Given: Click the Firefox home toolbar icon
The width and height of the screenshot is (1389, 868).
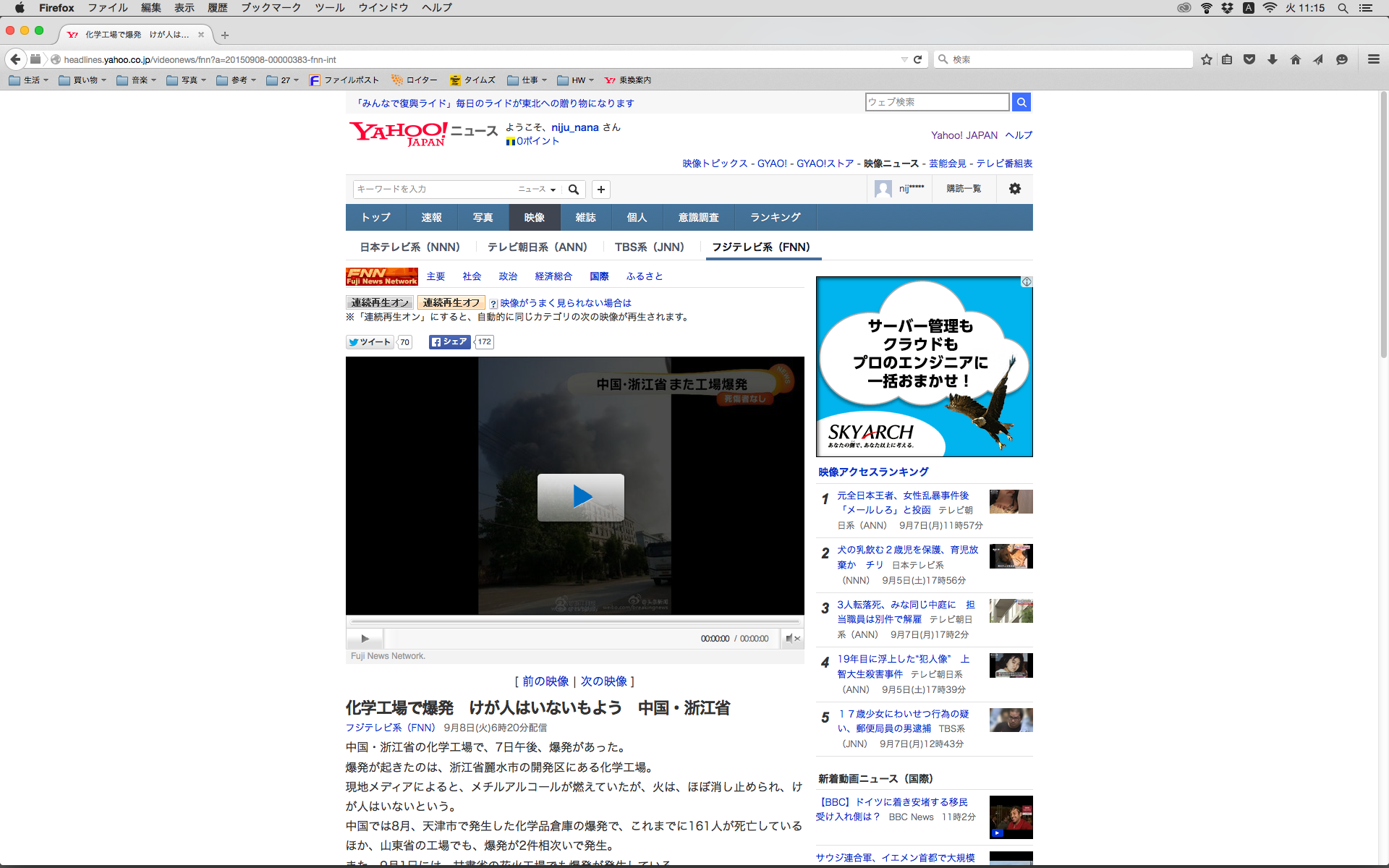Looking at the screenshot, I should [x=1295, y=59].
